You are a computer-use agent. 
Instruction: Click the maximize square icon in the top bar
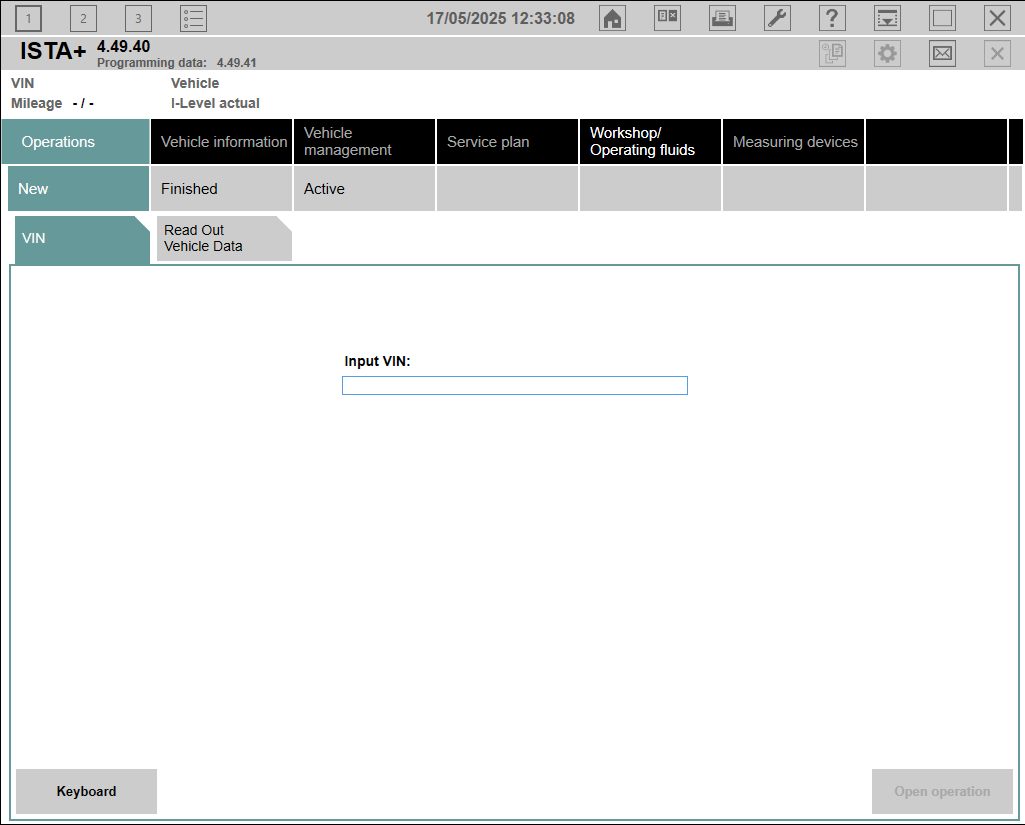click(942, 18)
